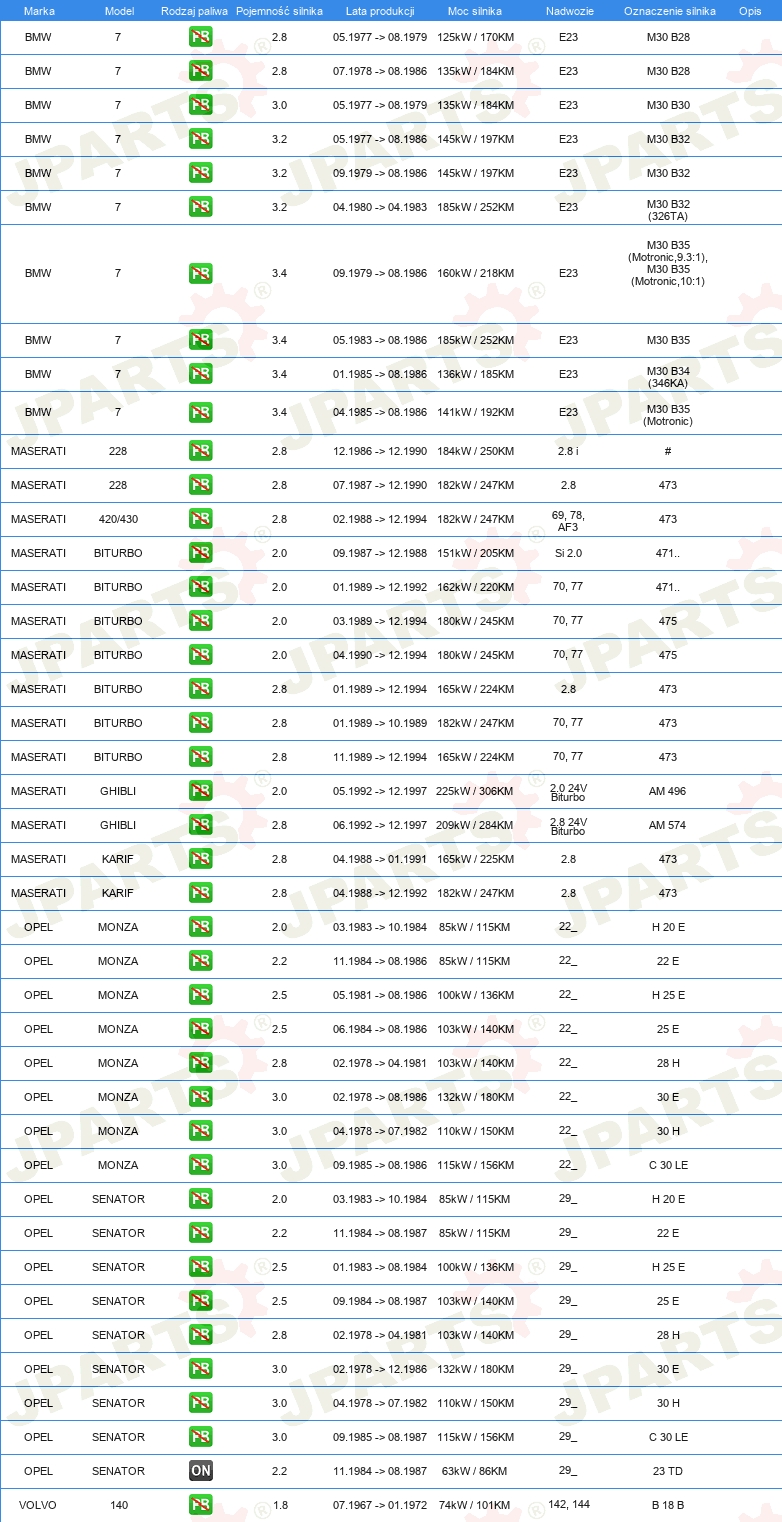This screenshot has height=1522, width=782.
Task: Click the Pojemność silnika column header
Action: point(279,11)
